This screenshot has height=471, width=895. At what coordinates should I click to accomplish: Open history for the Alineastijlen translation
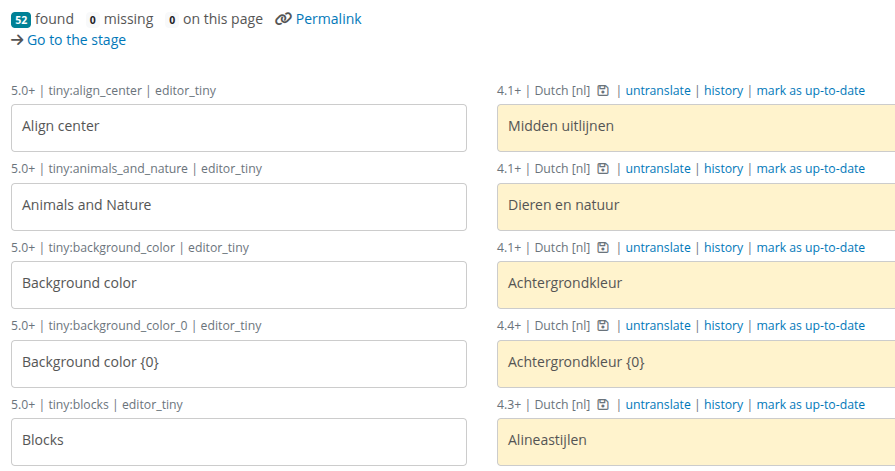(x=723, y=405)
